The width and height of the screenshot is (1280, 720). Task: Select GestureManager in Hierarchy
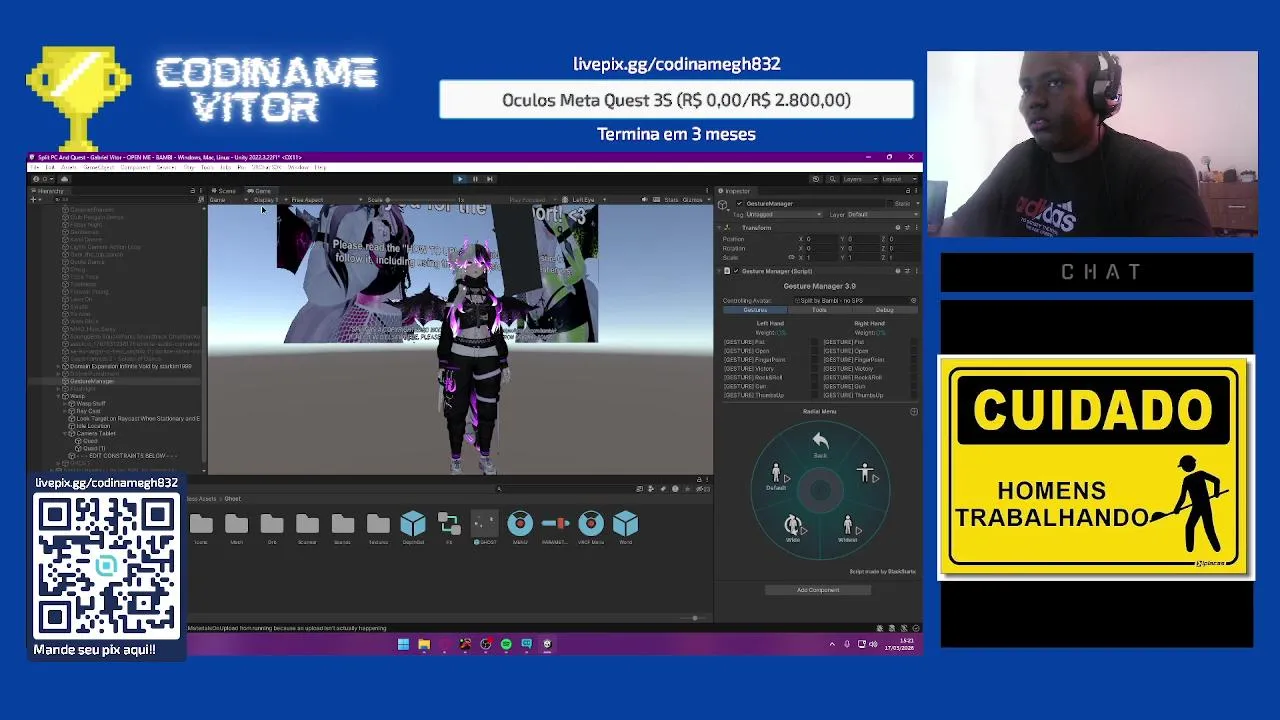pos(92,381)
